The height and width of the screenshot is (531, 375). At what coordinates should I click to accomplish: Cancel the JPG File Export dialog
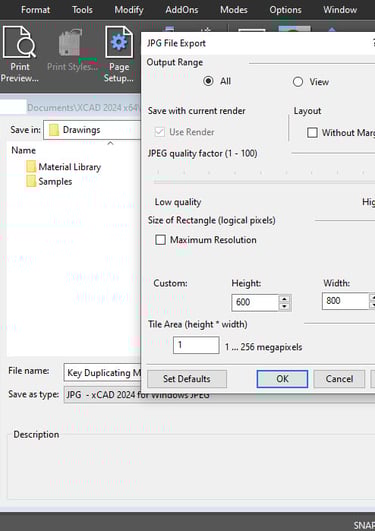point(339,379)
